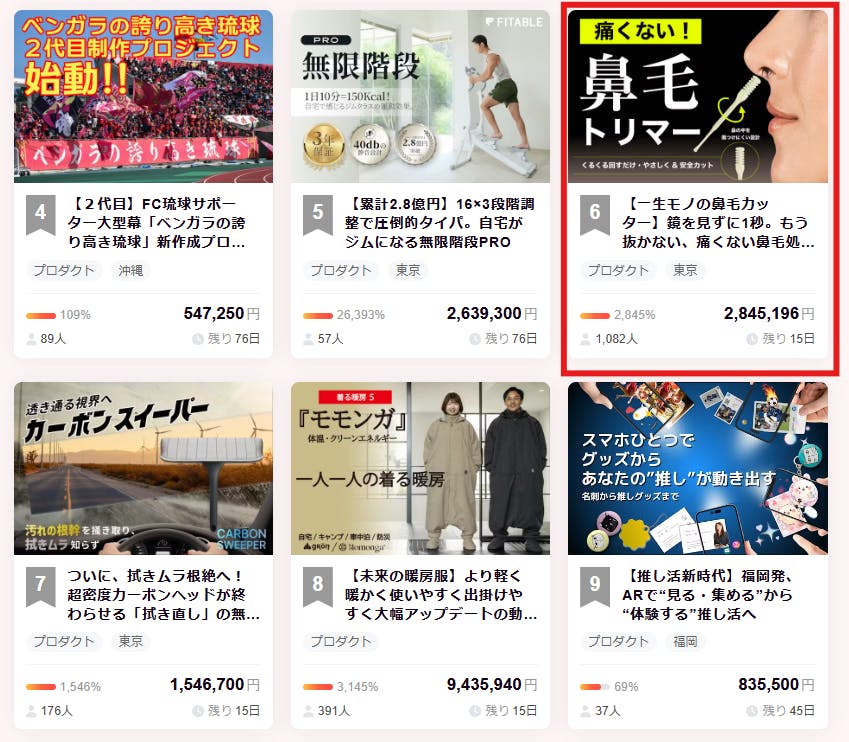This screenshot has height=742, width=849.
Task: Open the 鼻毛トリマー project image
Action: (697, 96)
